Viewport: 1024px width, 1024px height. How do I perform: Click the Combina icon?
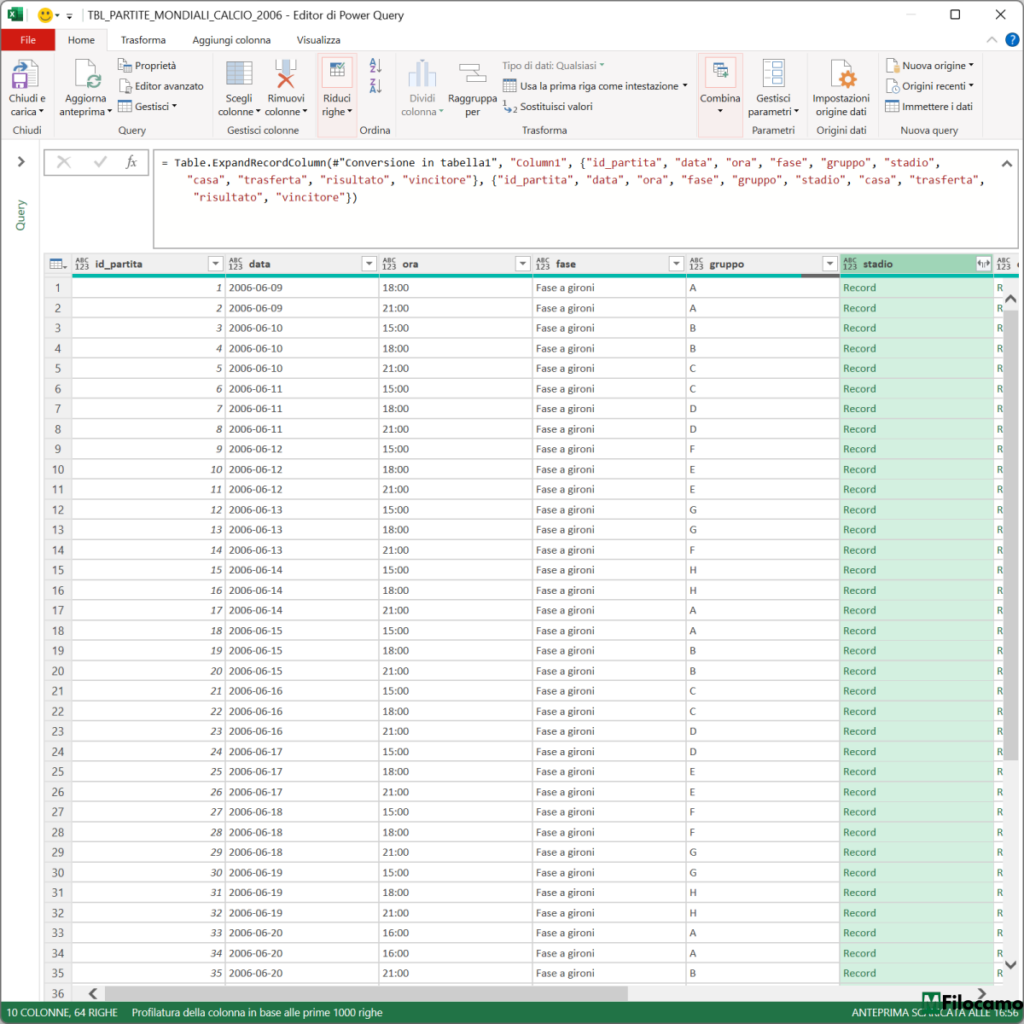720,72
